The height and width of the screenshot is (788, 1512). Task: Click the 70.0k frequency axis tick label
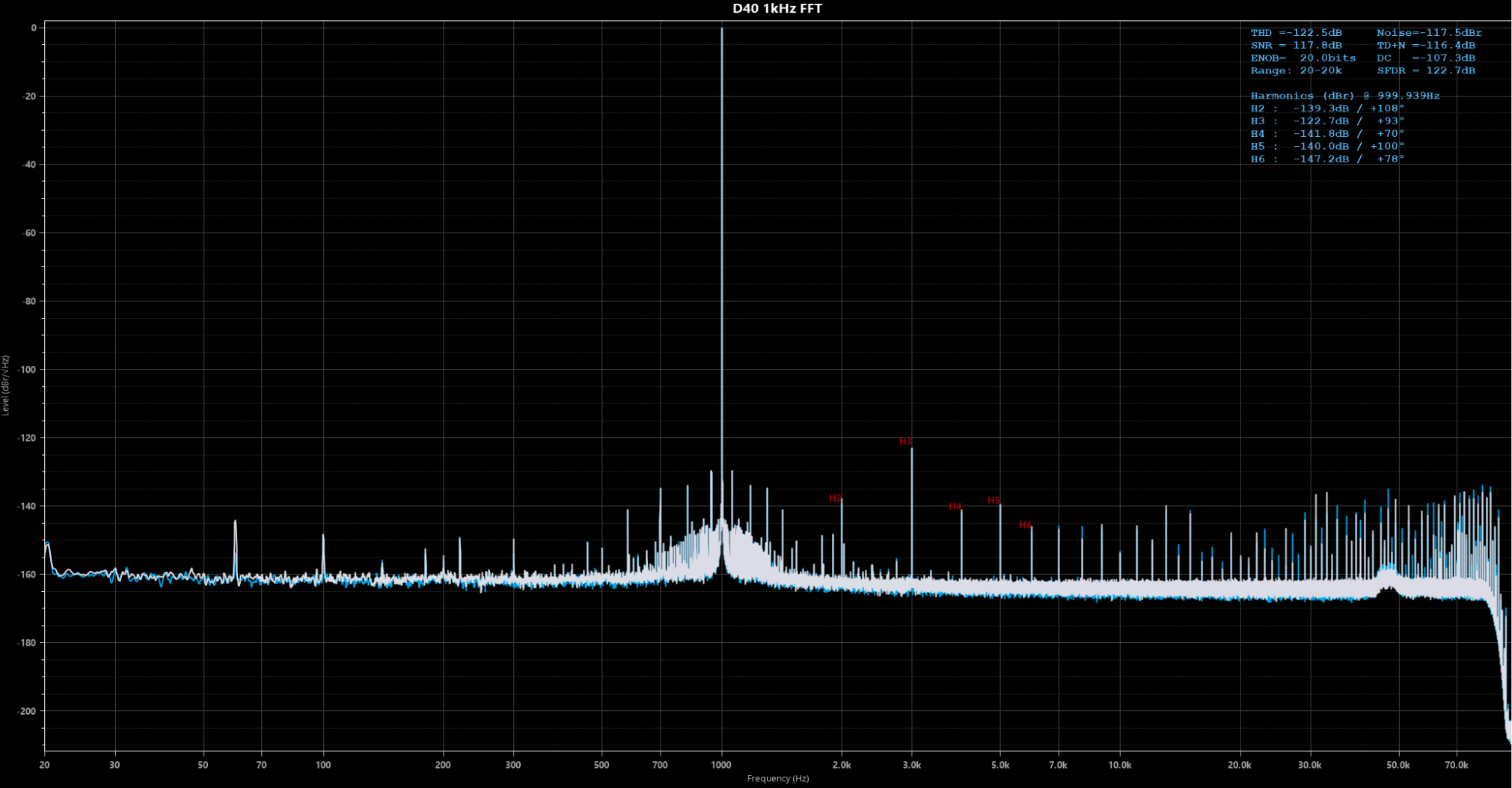[1457, 766]
